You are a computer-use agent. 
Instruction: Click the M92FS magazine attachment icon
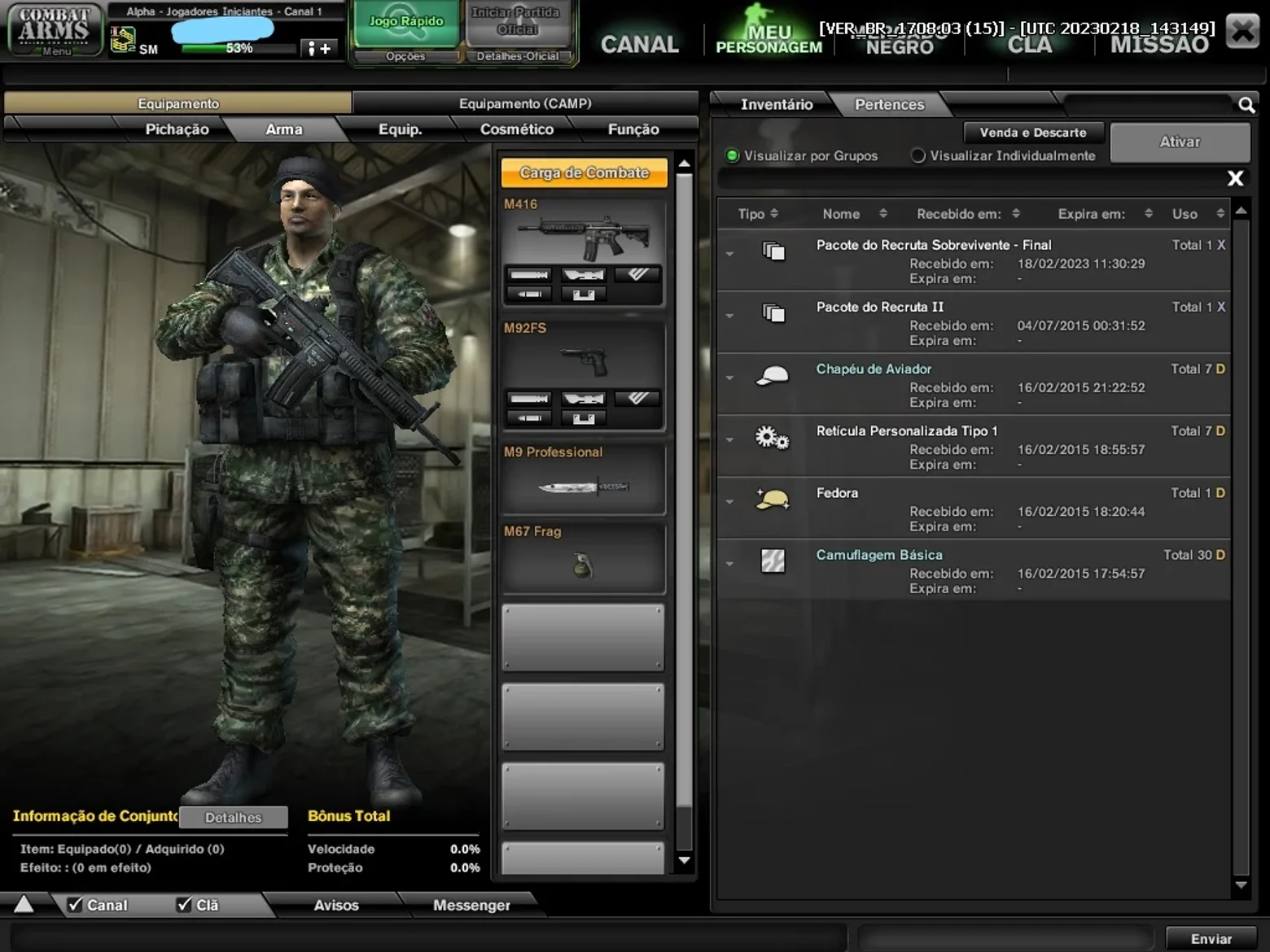click(x=584, y=418)
